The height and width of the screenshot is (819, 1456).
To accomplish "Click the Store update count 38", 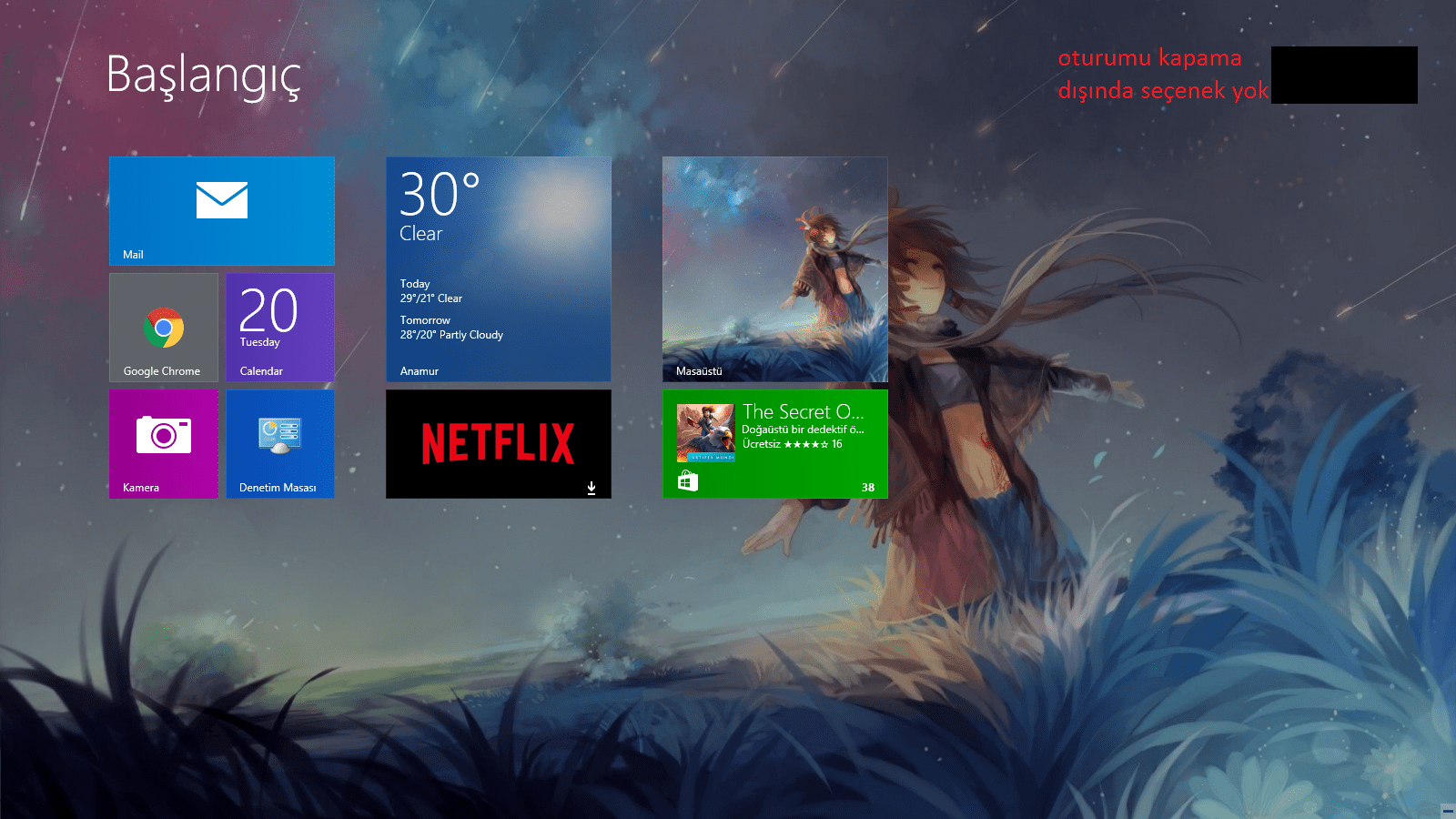I will point(868,488).
